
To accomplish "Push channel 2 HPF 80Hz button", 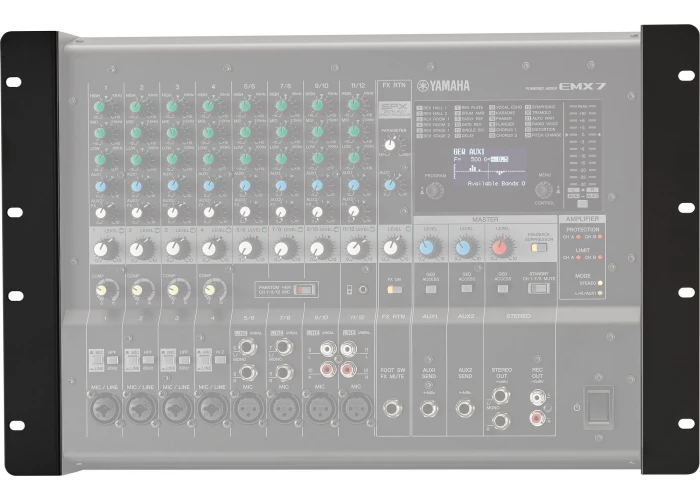I will 148,360.
